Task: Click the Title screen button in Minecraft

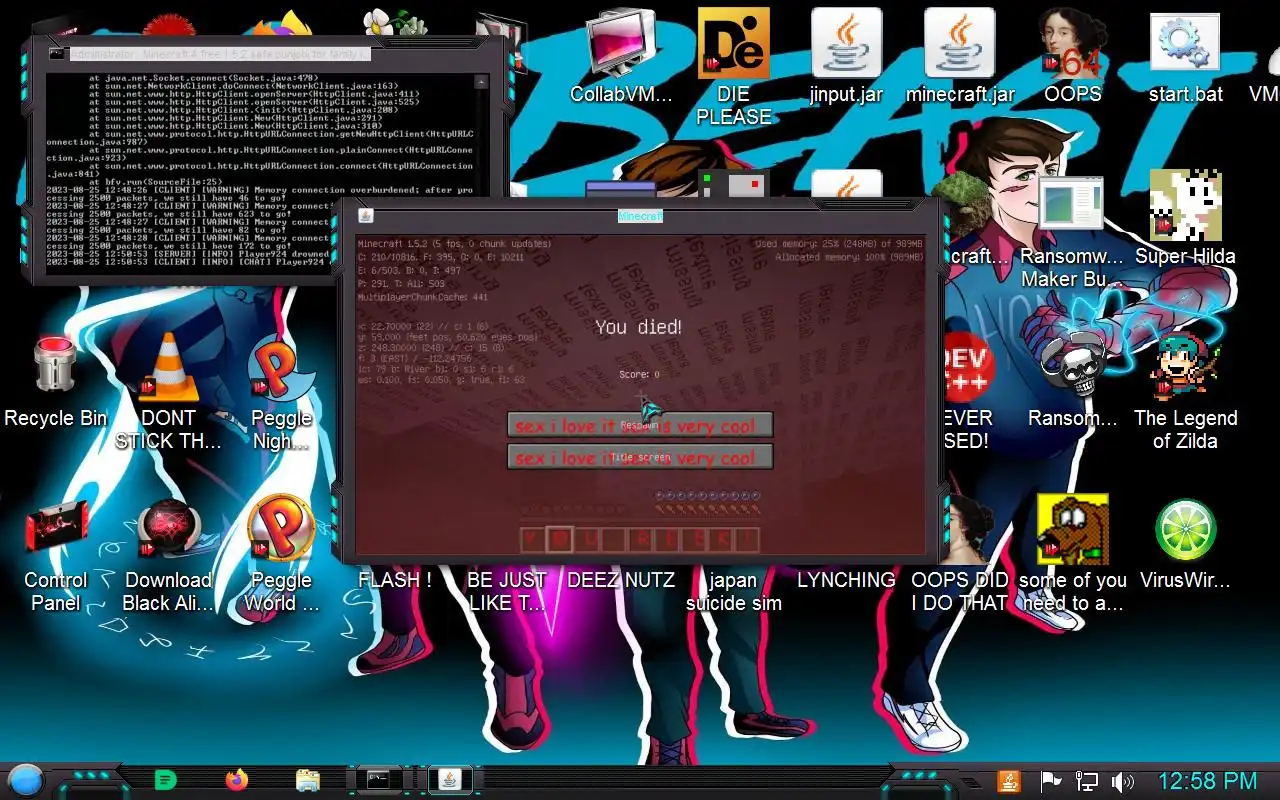Action: [640, 457]
